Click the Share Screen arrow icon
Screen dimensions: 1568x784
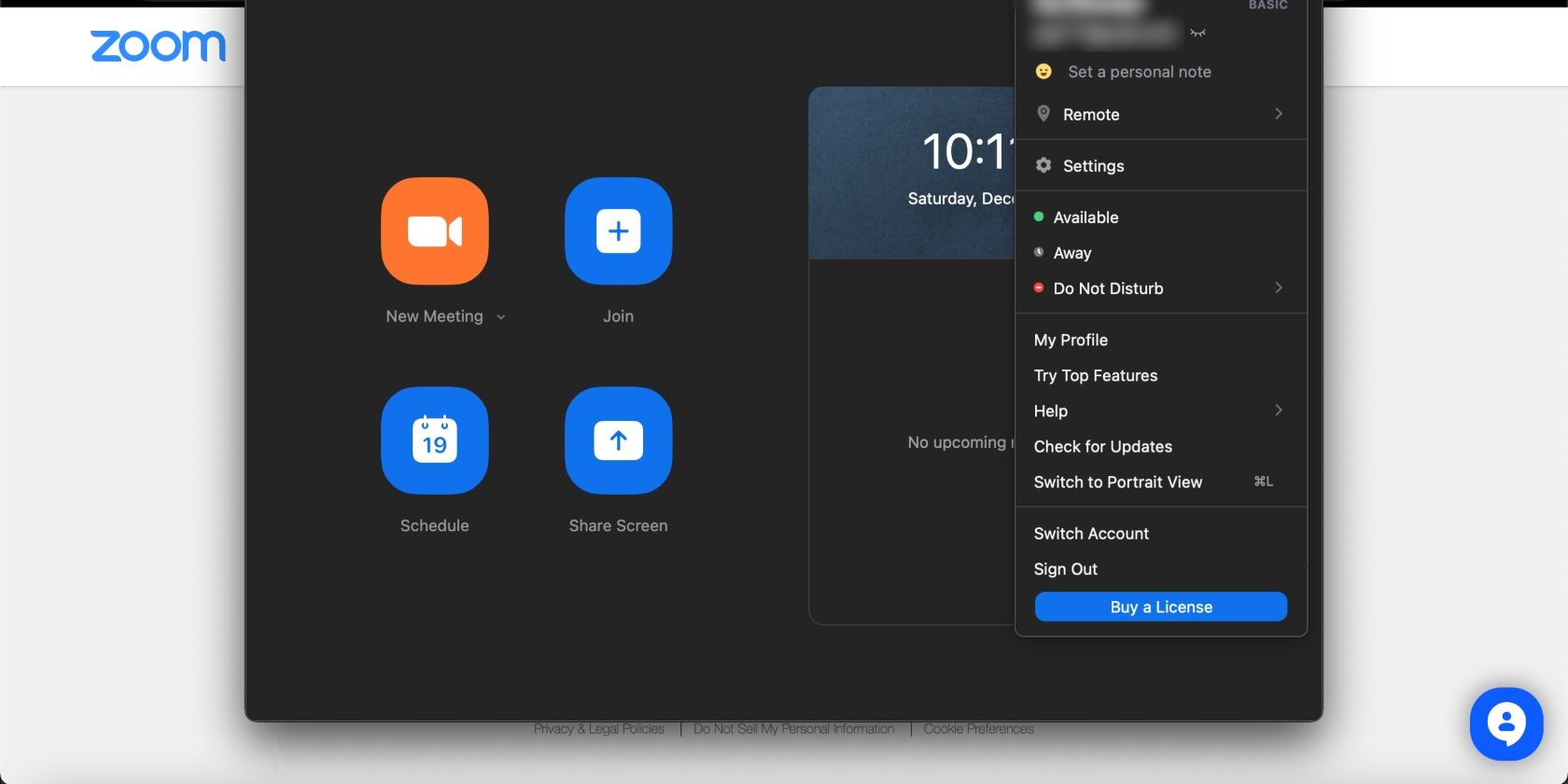point(618,441)
